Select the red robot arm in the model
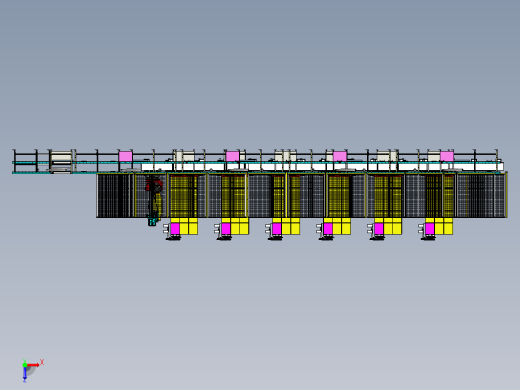 (154, 185)
